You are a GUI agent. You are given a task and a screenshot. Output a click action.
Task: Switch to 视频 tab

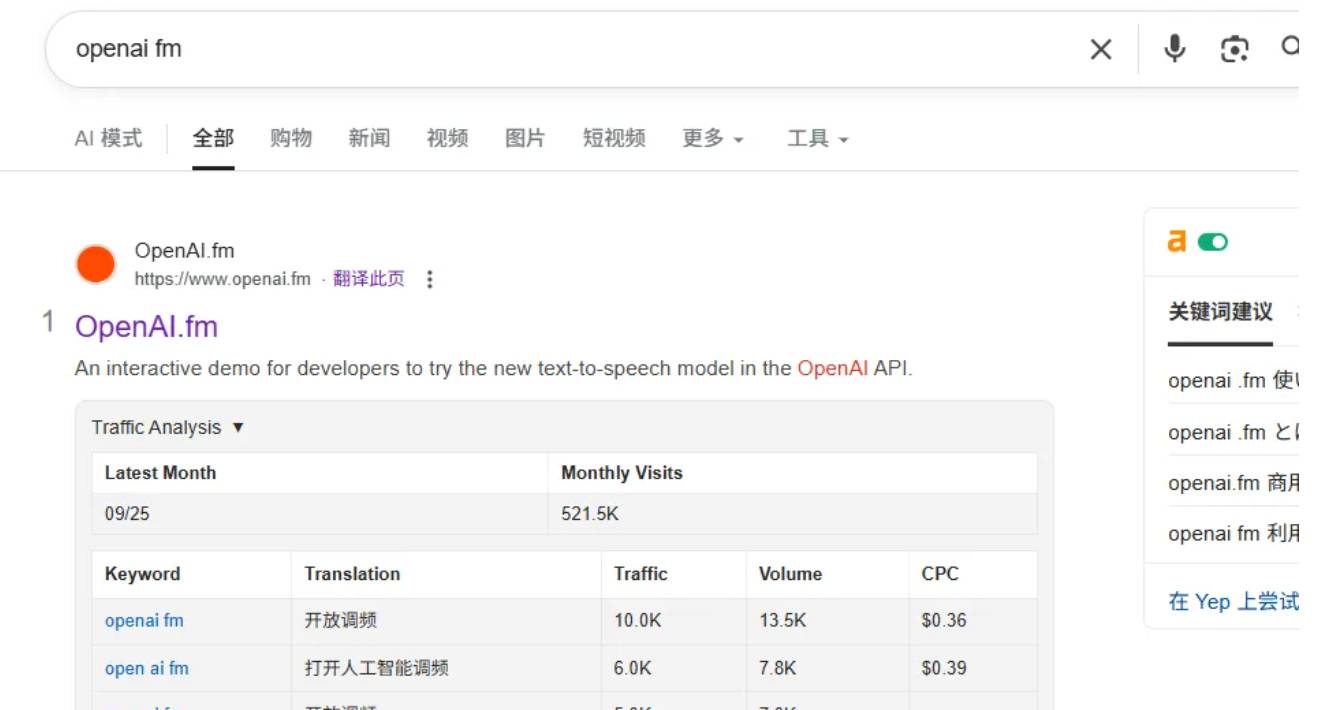[447, 139]
